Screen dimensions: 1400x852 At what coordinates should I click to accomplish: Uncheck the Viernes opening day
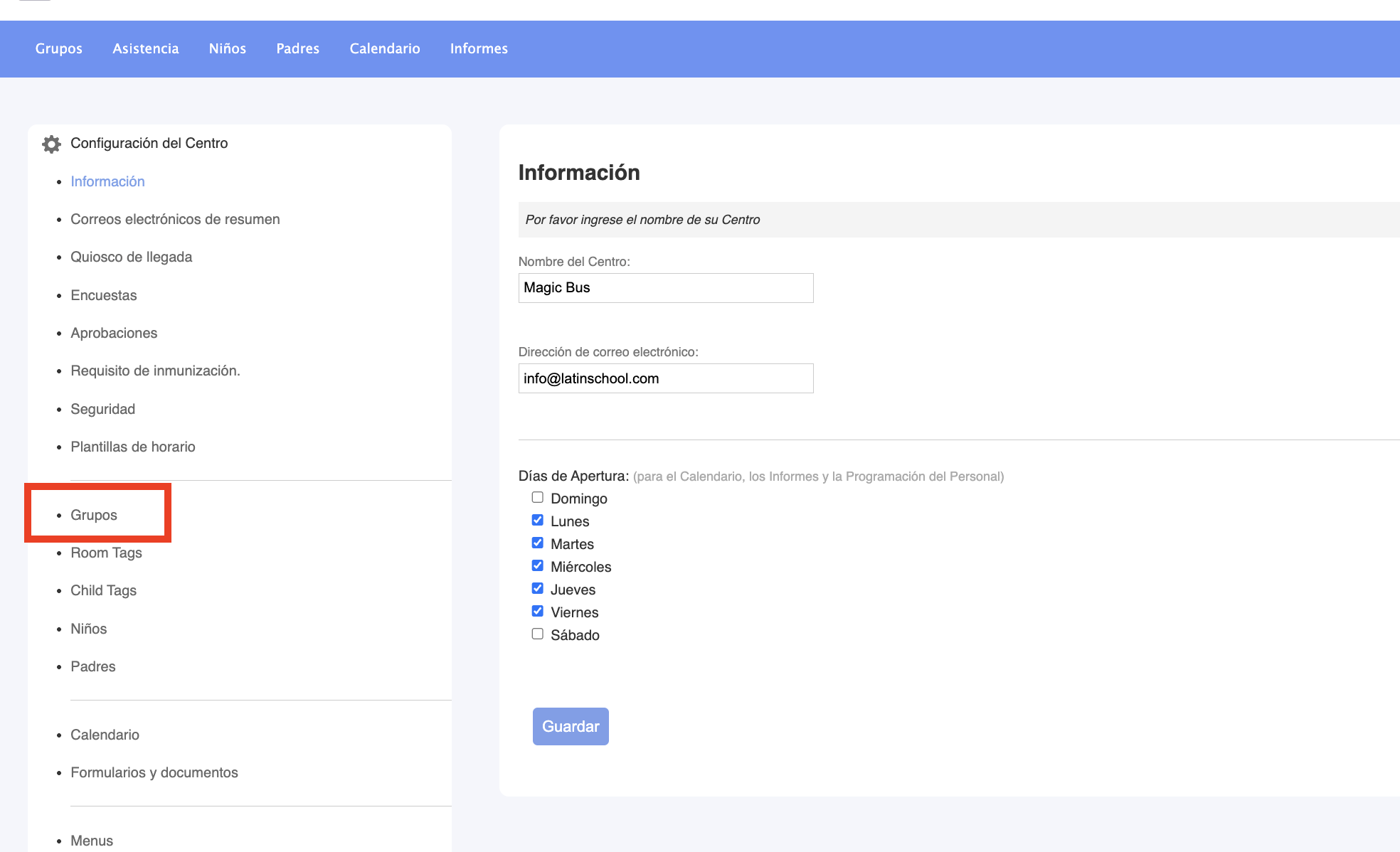[x=538, y=611]
